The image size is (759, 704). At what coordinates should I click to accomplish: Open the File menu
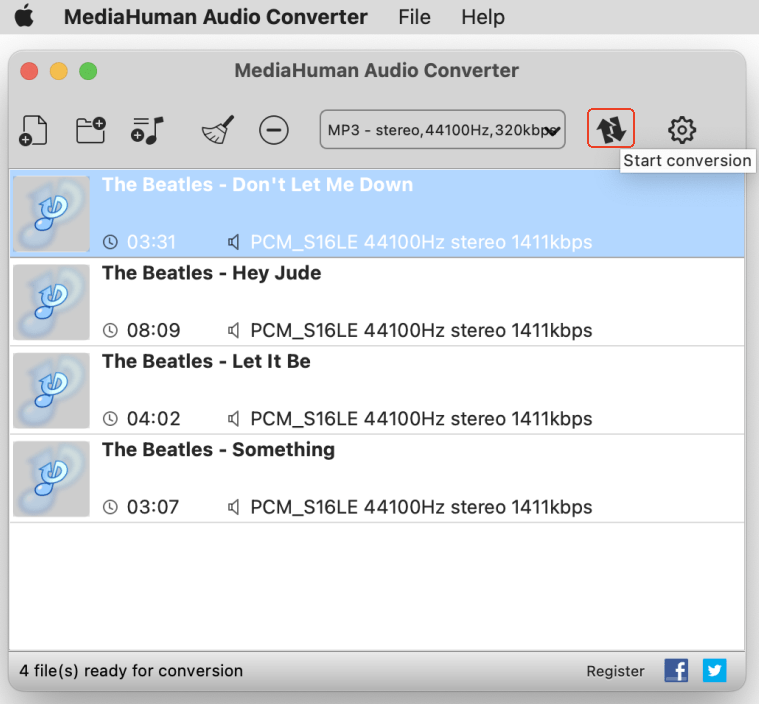[414, 17]
